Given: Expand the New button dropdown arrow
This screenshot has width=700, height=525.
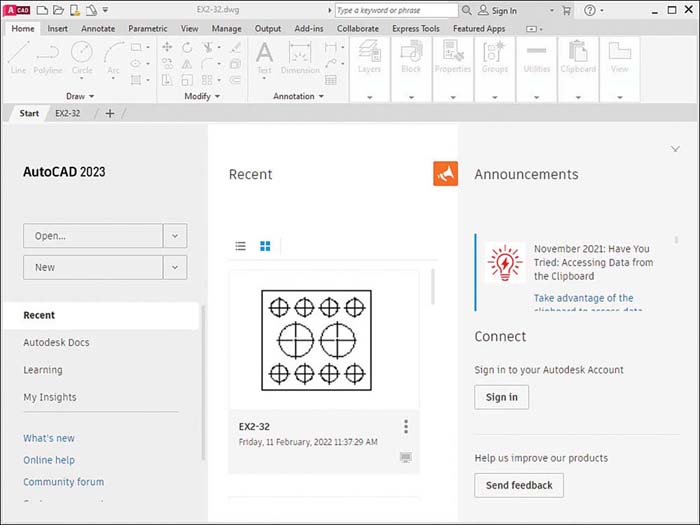Looking at the screenshot, I should [175, 267].
